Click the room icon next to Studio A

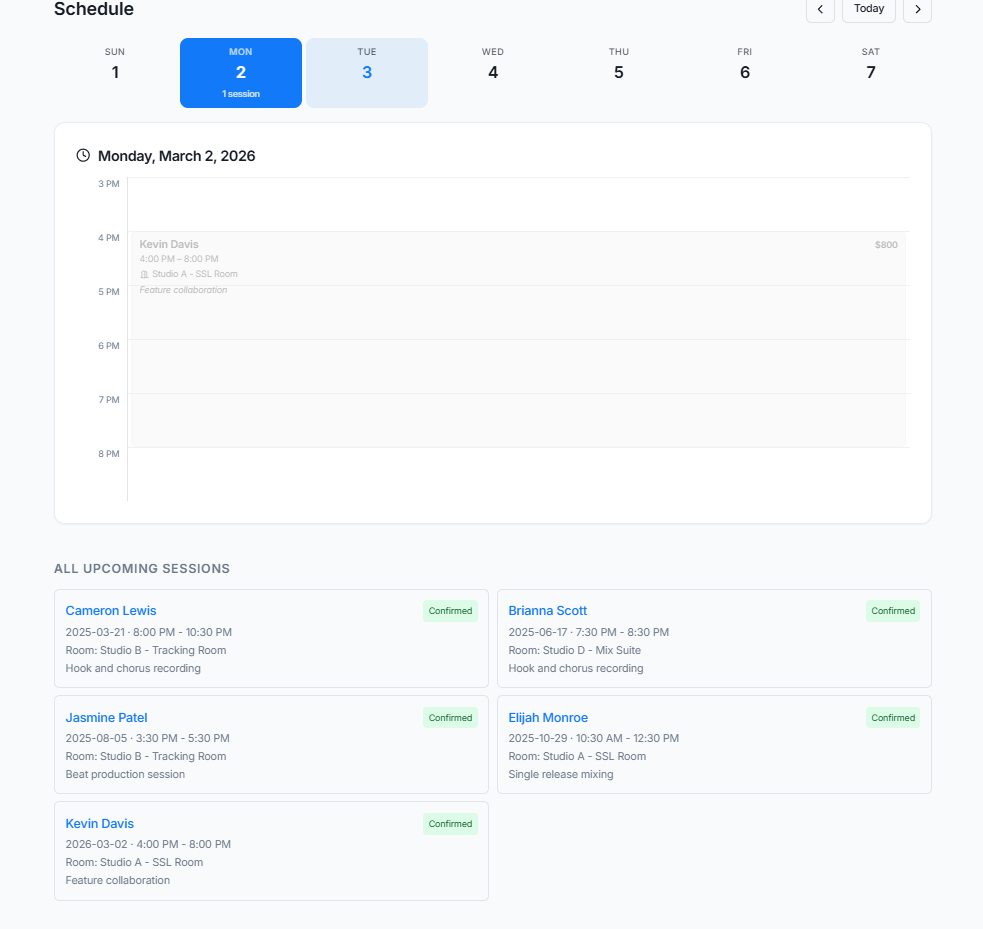144,275
